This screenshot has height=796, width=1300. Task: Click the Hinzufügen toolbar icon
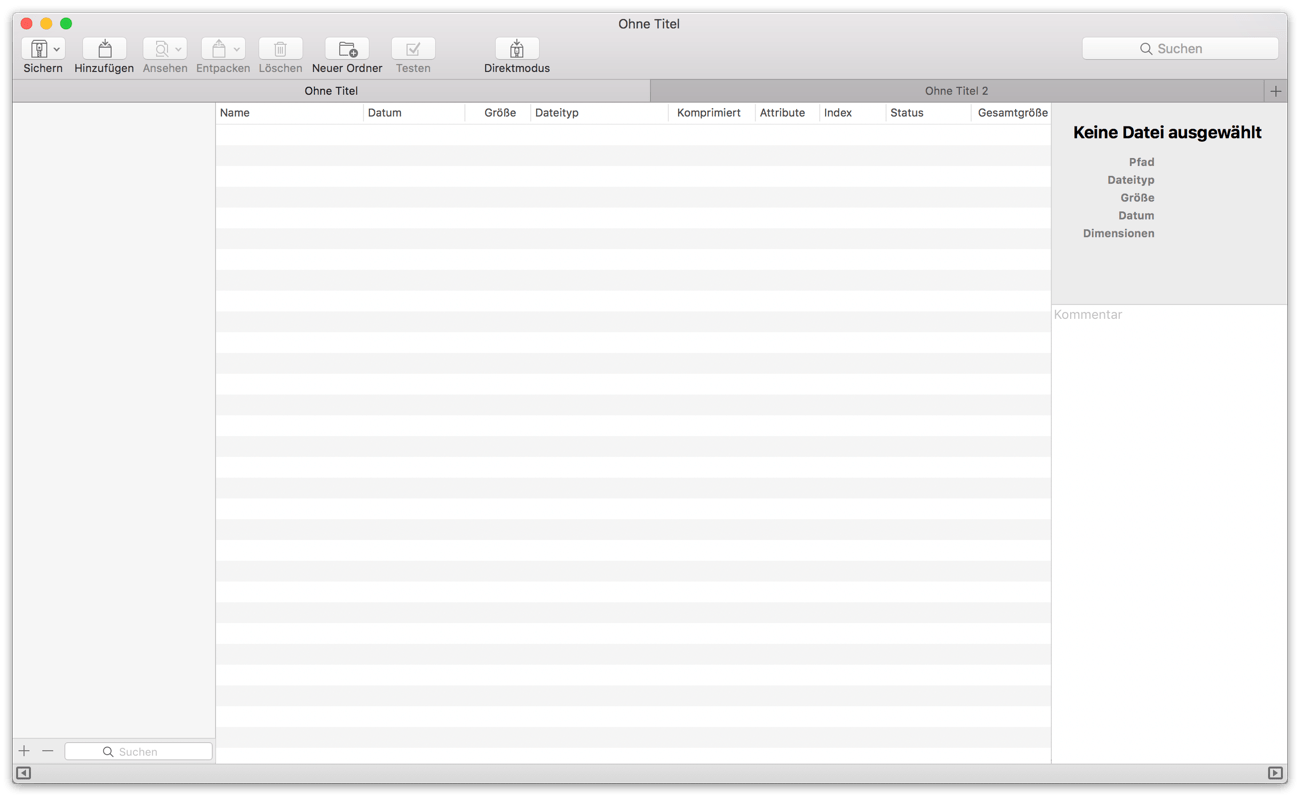pos(104,49)
